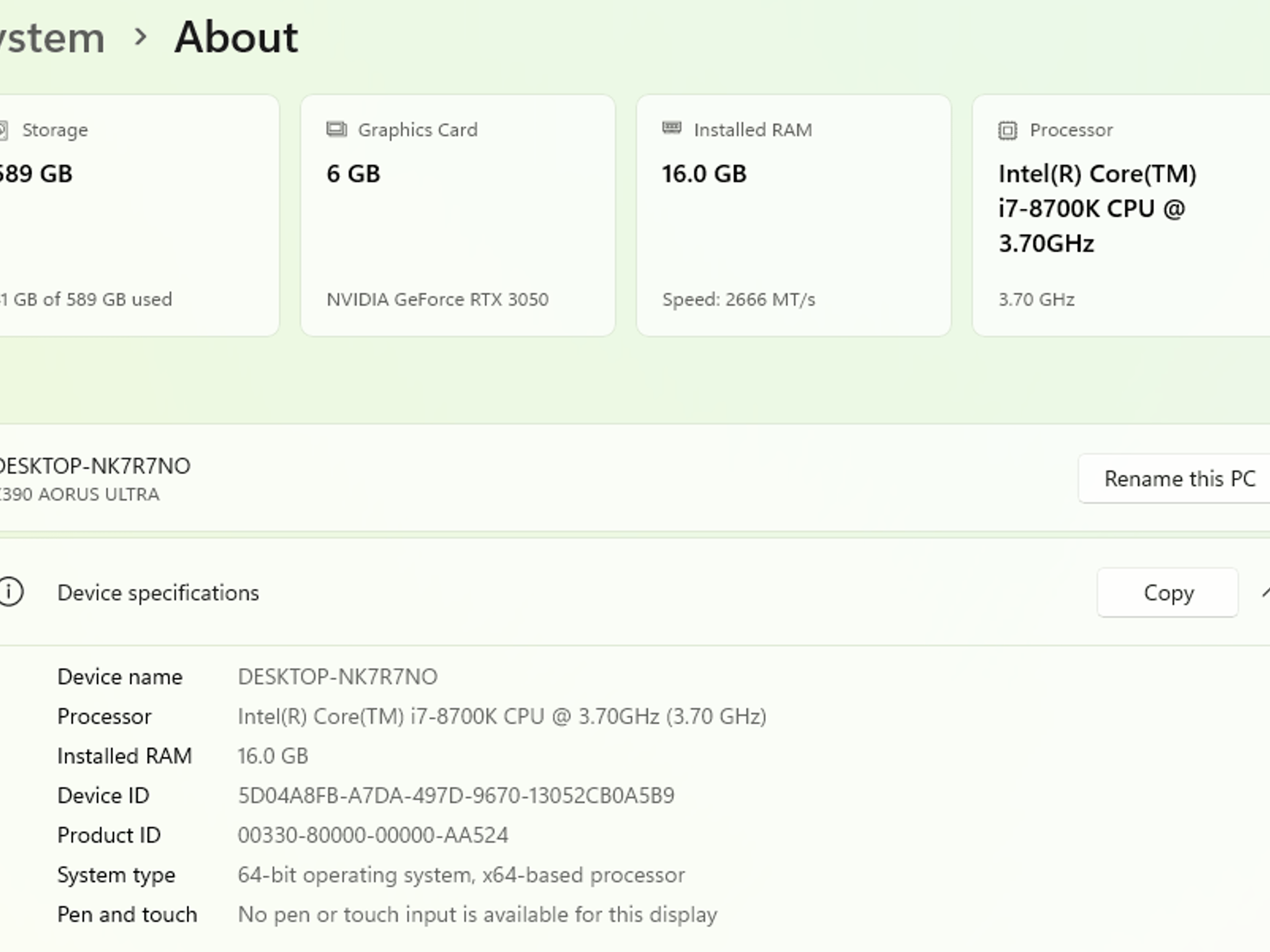Click the Device name value DESKTOP-NK7R7NO
Viewport: 1270px width, 952px height.
pos(338,677)
